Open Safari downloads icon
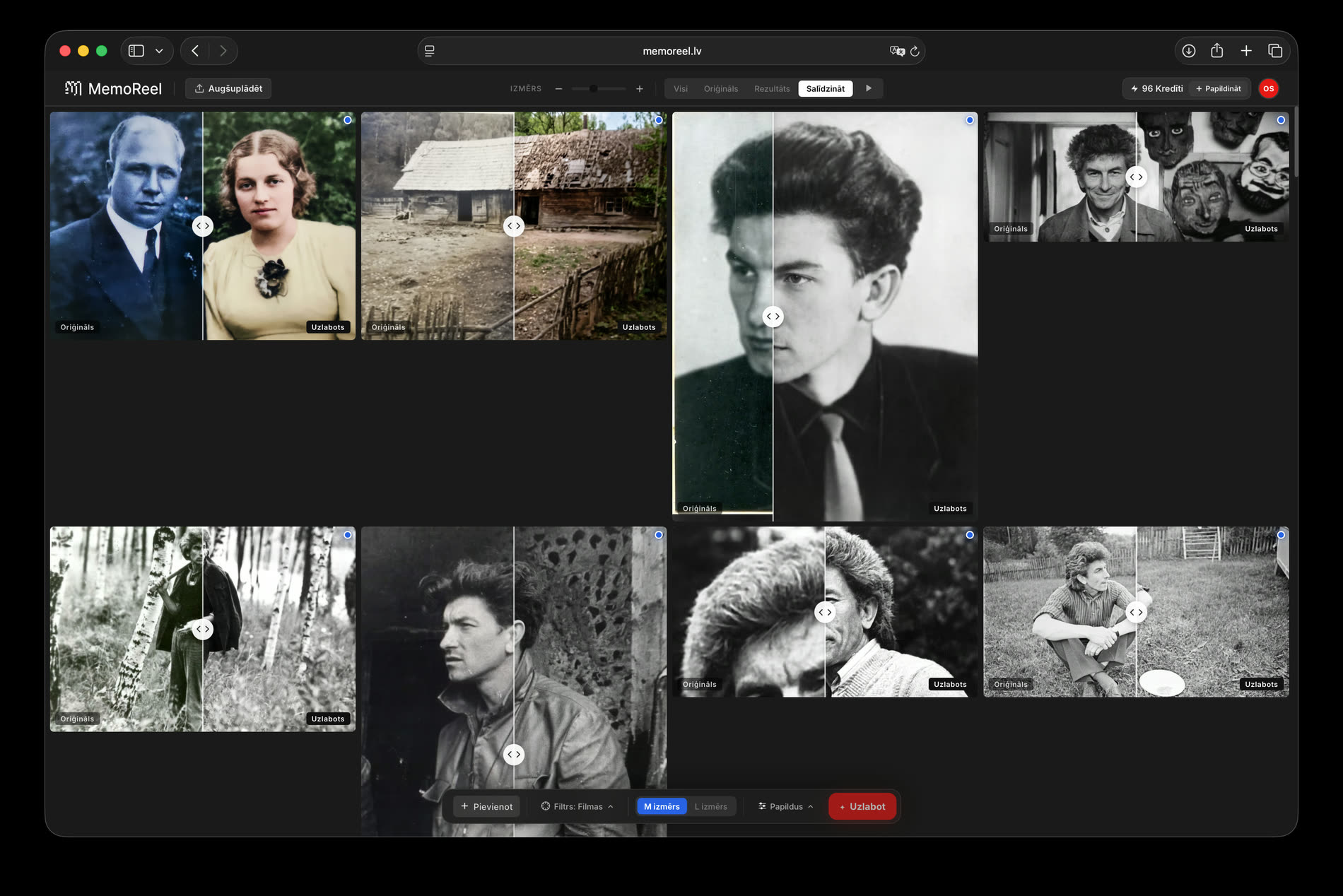This screenshot has height=896, width=1343. click(1189, 51)
